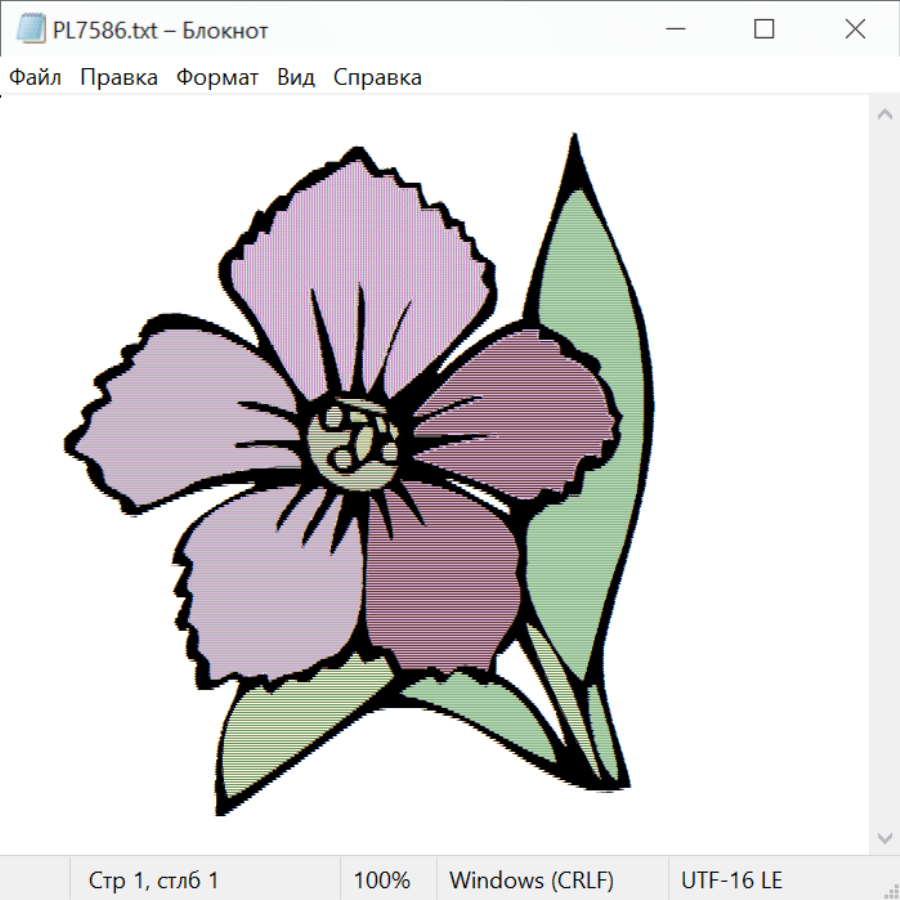This screenshot has width=900, height=900.
Task: Click the Стр 1, стлб 1 status indicator
Action: coord(153,881)
